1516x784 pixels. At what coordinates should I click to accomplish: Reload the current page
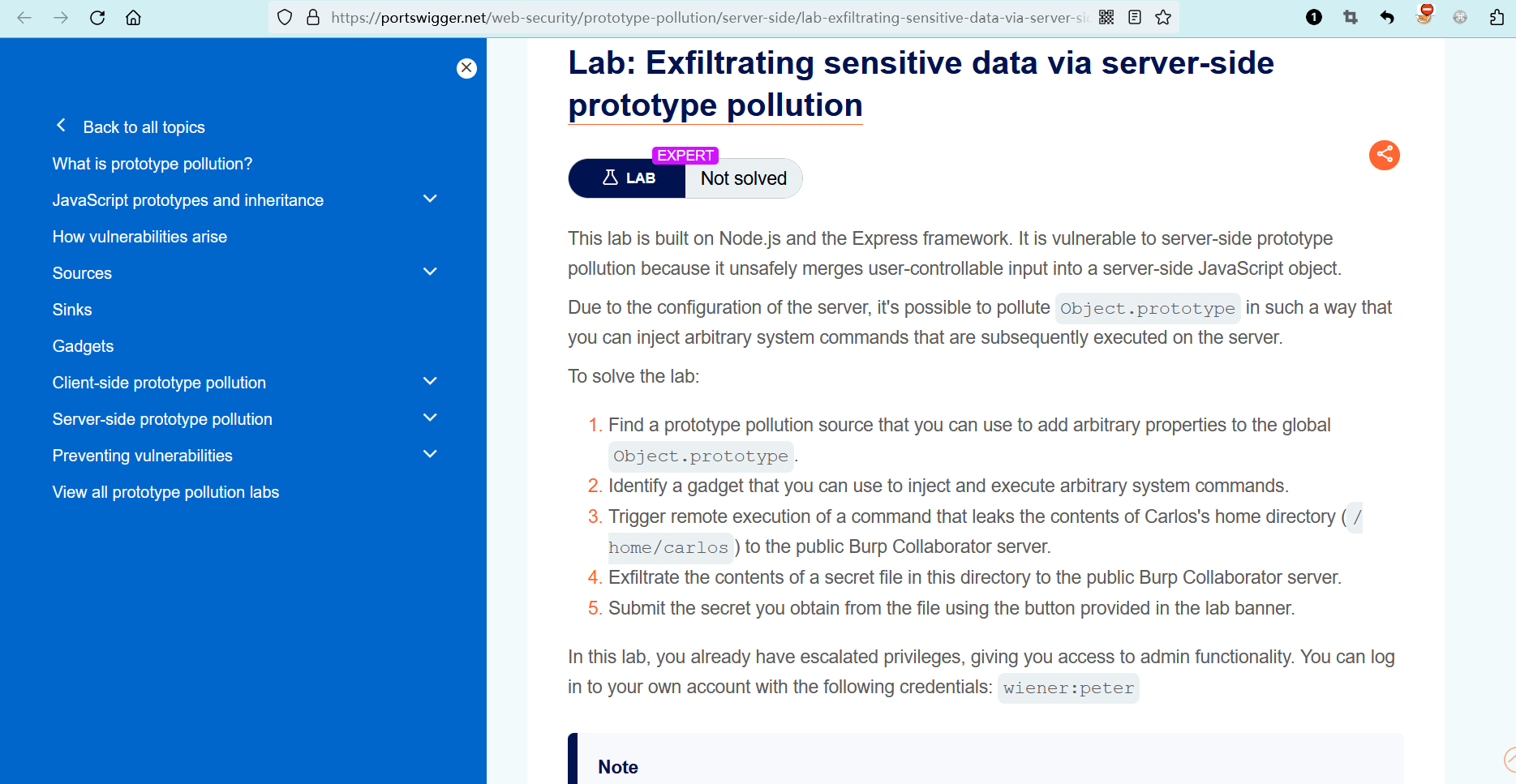97,18
